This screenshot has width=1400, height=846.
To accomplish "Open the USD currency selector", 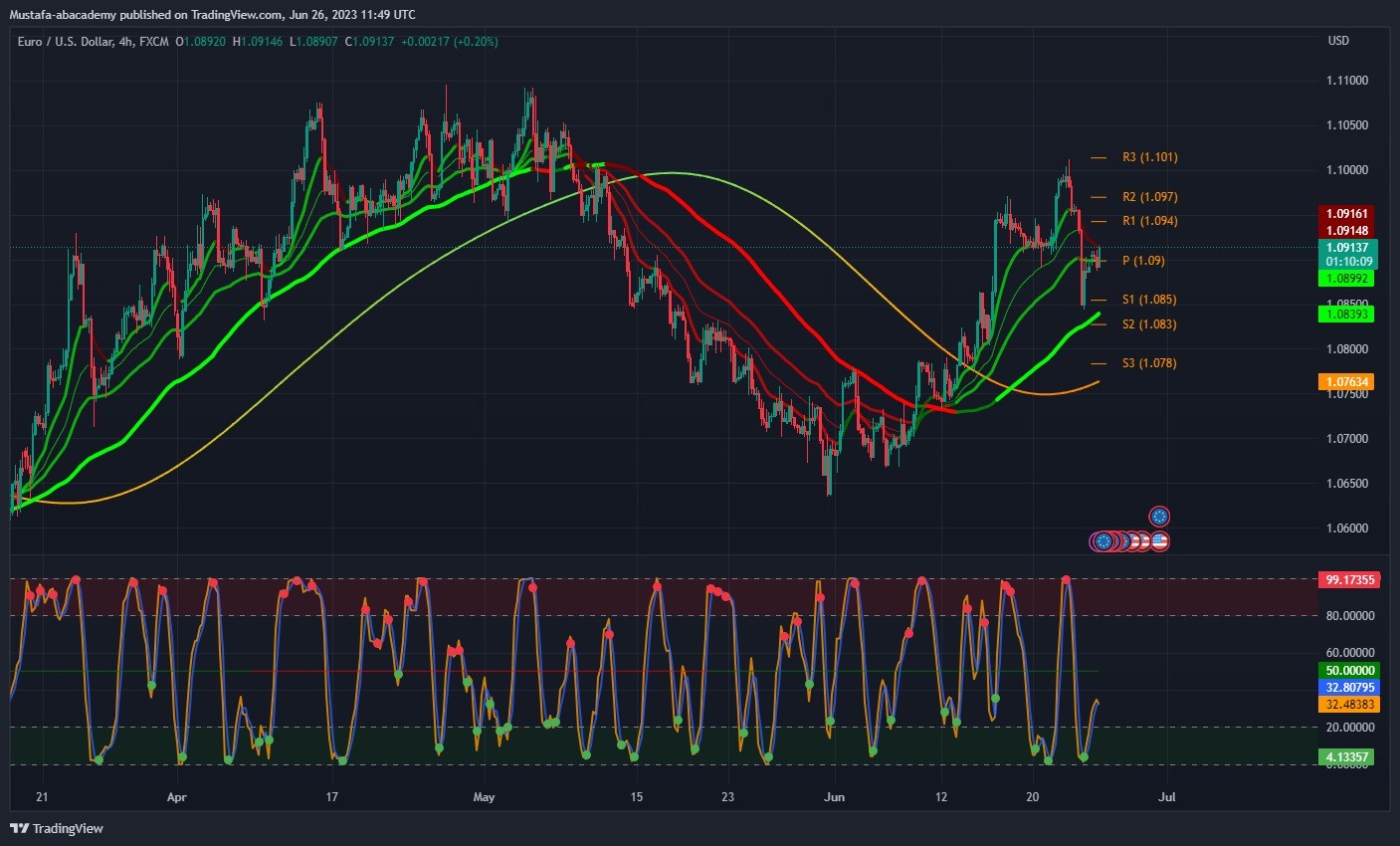I will (1338, 41).
